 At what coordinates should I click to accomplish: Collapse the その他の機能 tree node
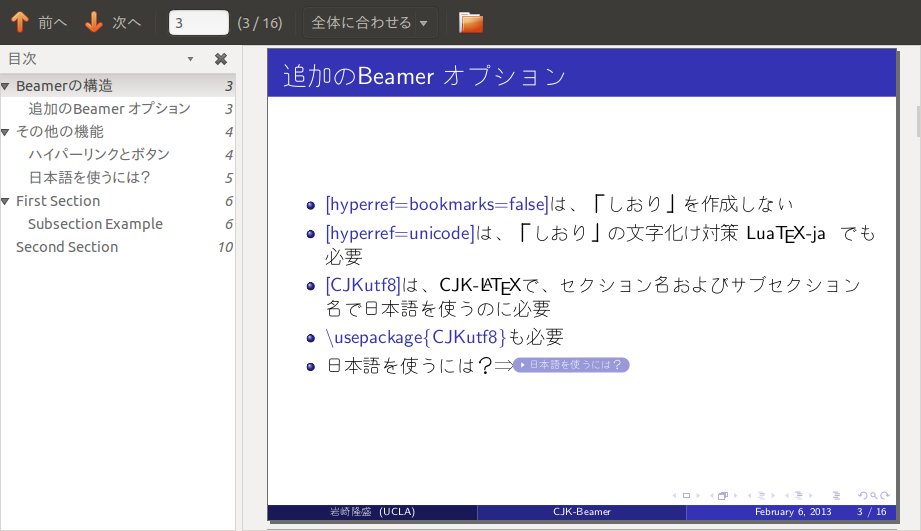coord(5,132)
